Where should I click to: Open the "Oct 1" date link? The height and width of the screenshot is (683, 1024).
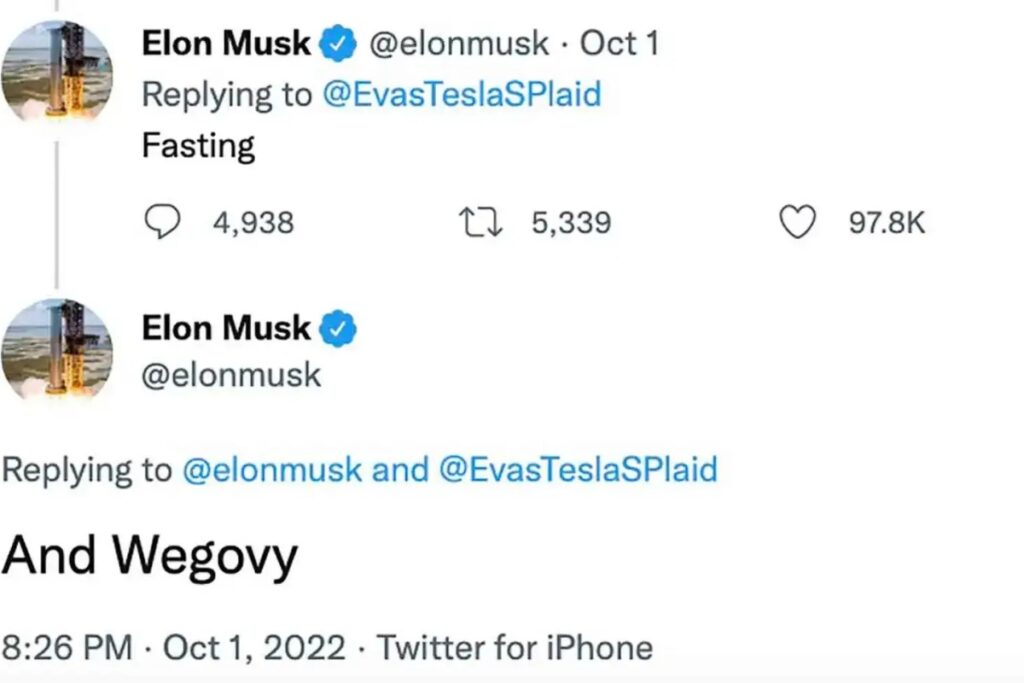pyautogui.click(x=620, y=44)
